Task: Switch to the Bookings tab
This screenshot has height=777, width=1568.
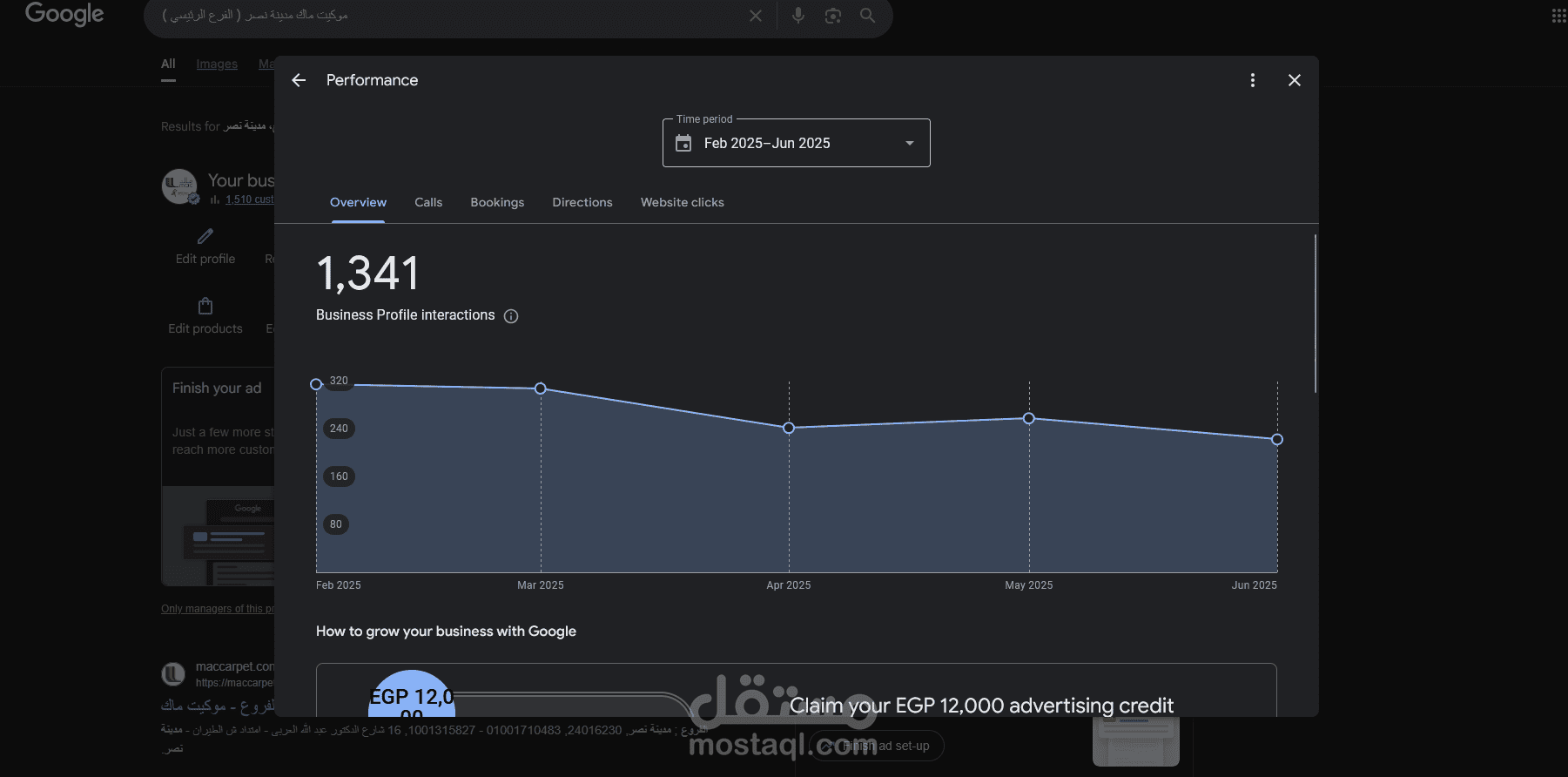Action: point(497,202)
